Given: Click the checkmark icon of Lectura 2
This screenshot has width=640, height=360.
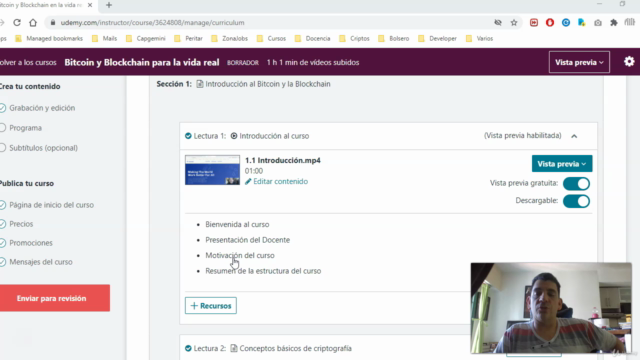Looking at the screenshot, I should tap(188, 348).
